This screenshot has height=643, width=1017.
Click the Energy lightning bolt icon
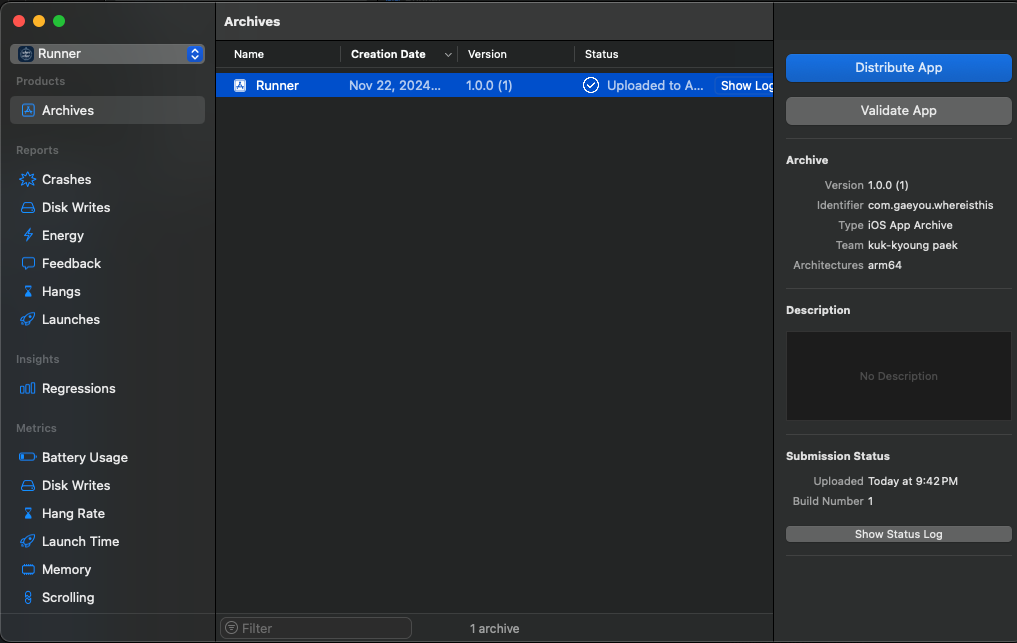pyautogui.click(x=28, y=235)
